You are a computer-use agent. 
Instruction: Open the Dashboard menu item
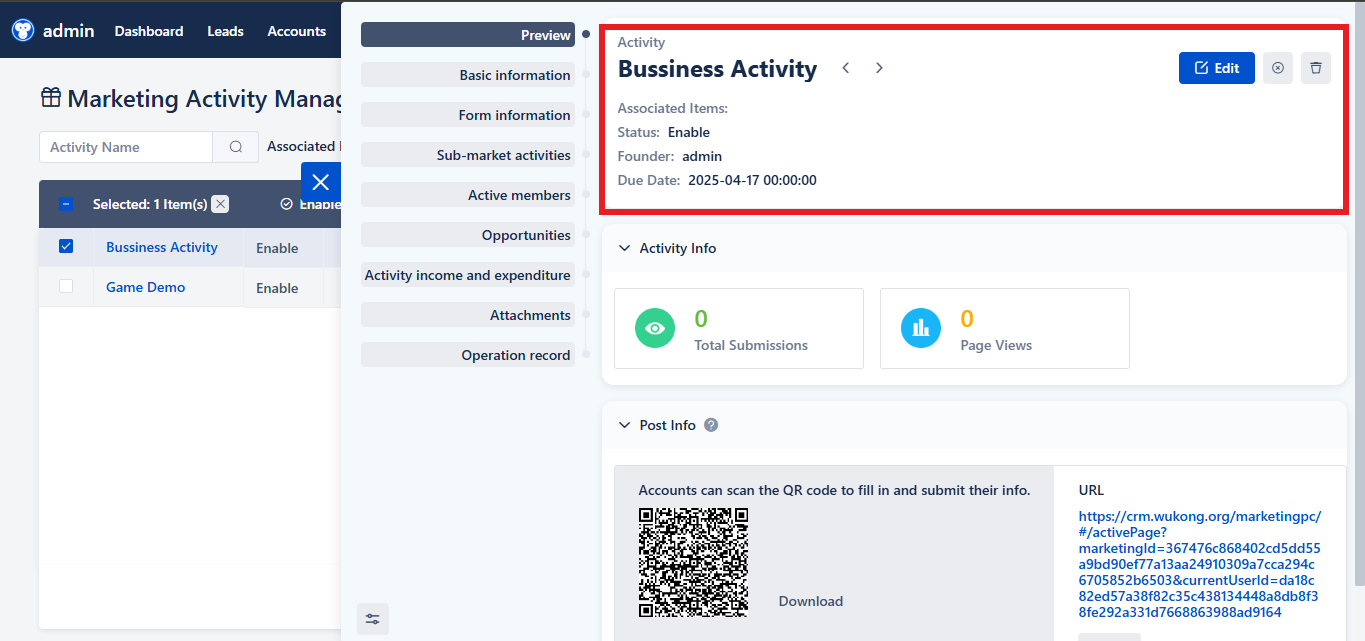tap(148, 31)
